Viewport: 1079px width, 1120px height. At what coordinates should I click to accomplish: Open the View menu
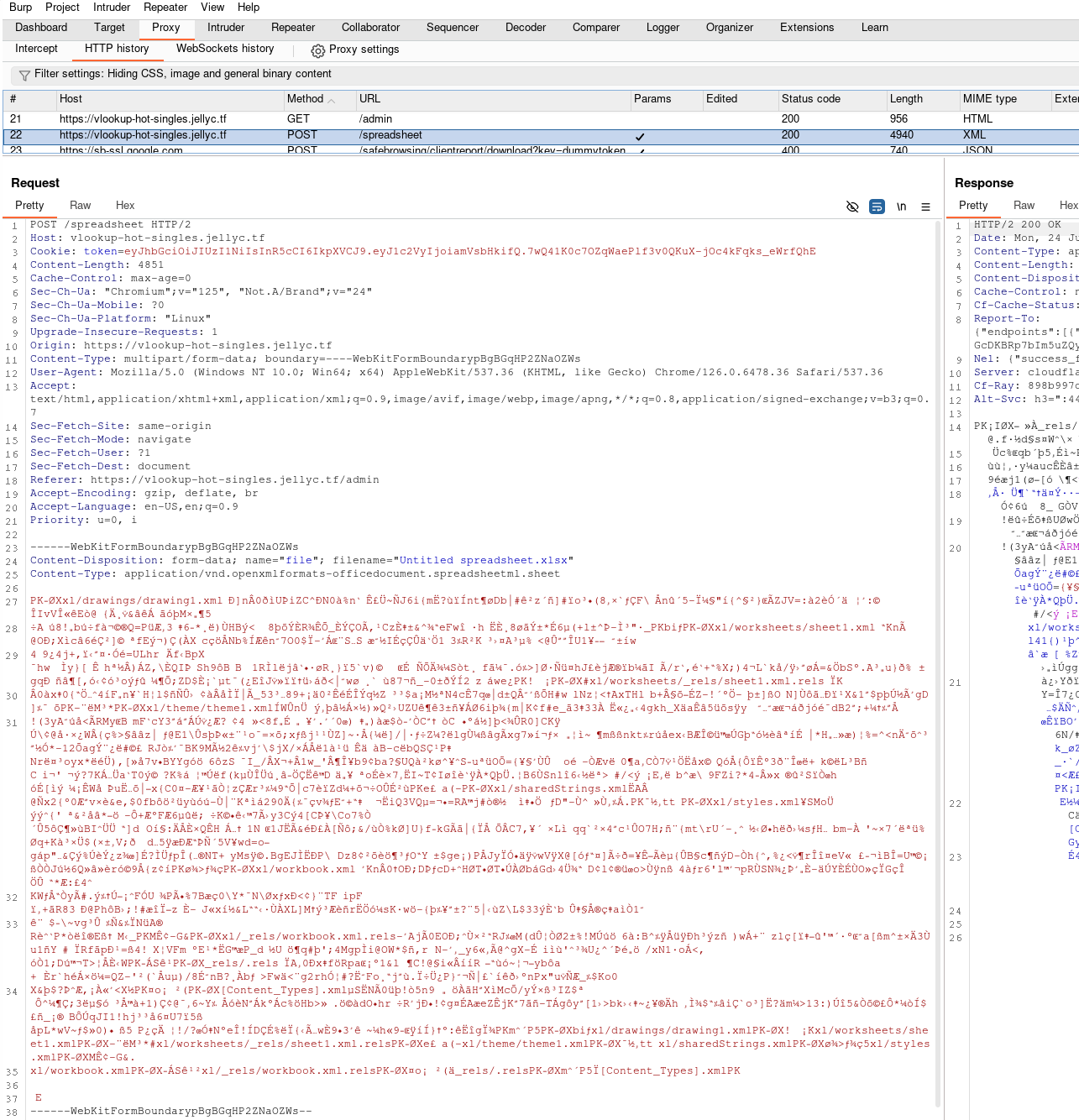click(212, 7)
